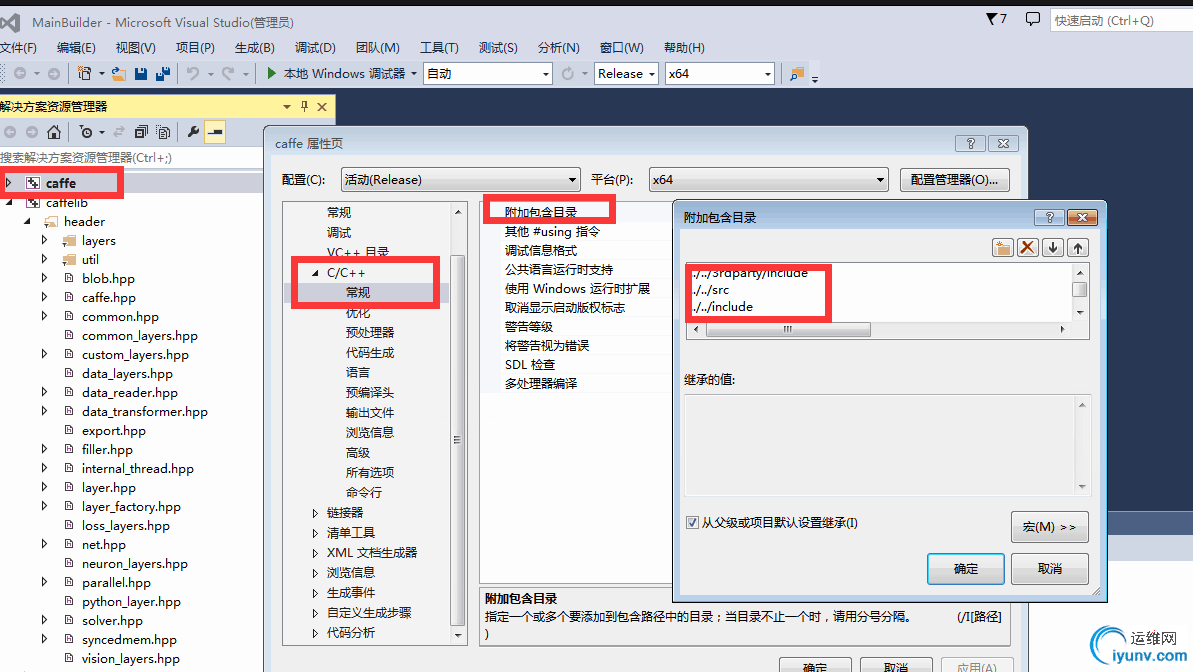Expand the 链接器 property category
The width and height of the screenshot is (1193, 672).
pos(315,513)
